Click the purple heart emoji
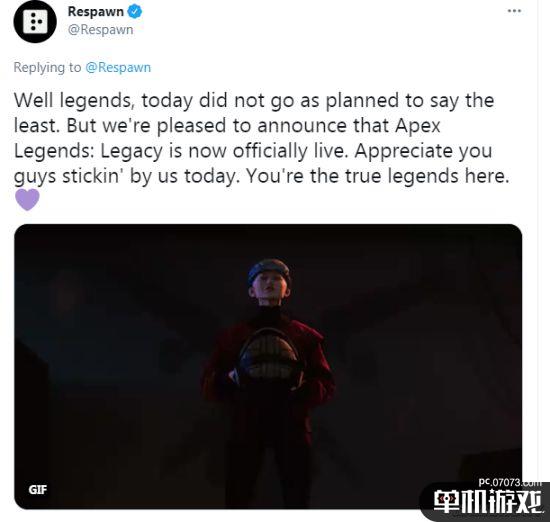The width and height of the screenshot is (550, 522). click(27, 199)
